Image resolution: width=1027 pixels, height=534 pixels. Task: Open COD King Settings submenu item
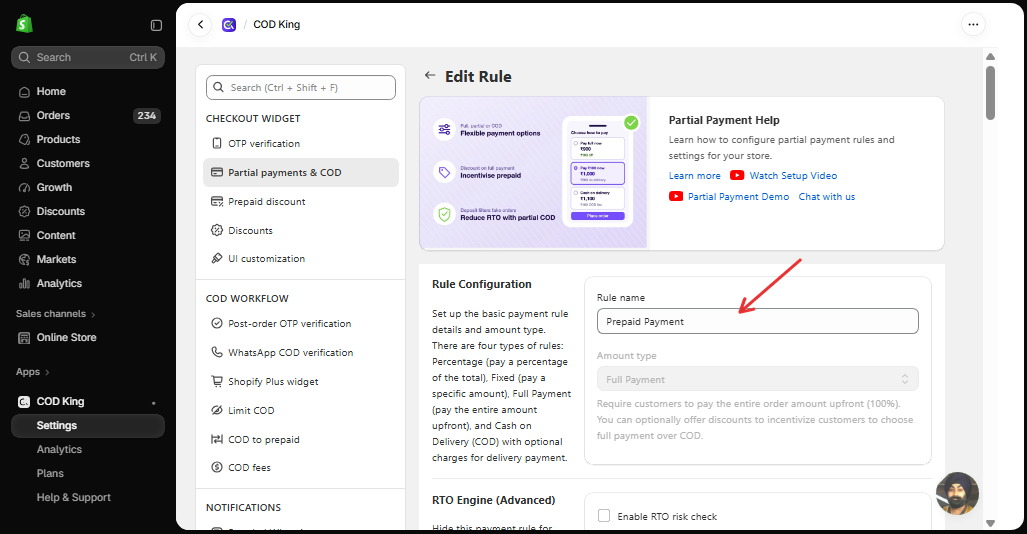point(88,426)
